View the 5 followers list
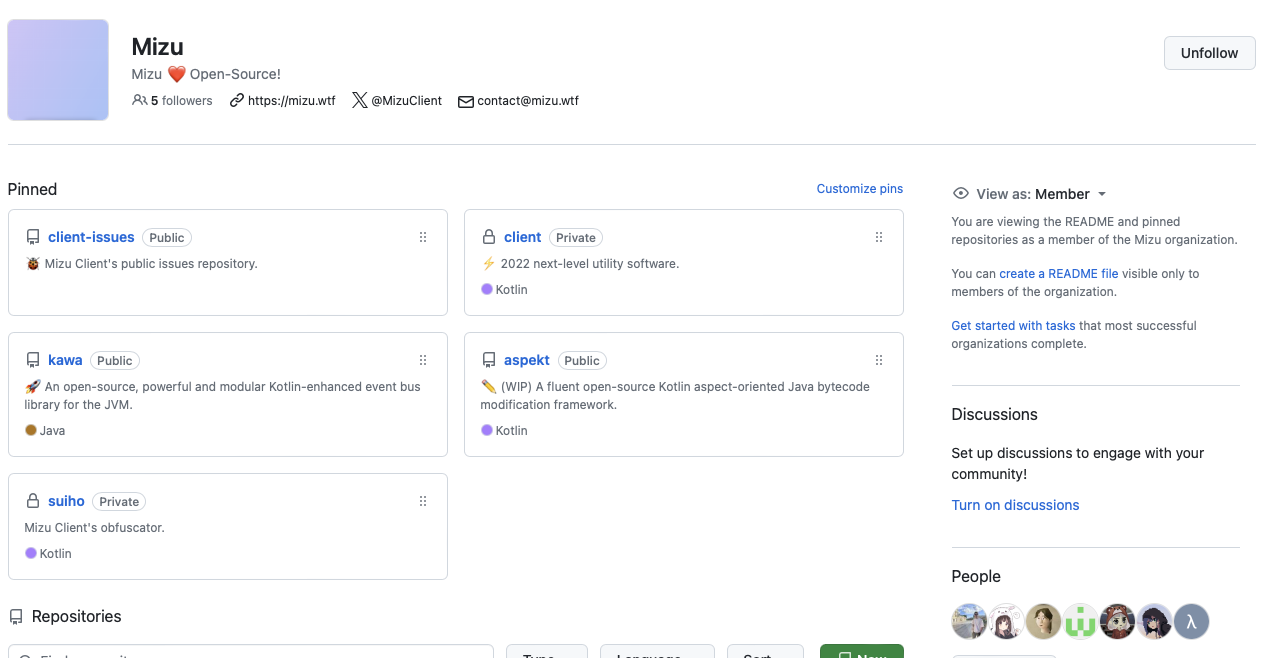 [181, 101]
